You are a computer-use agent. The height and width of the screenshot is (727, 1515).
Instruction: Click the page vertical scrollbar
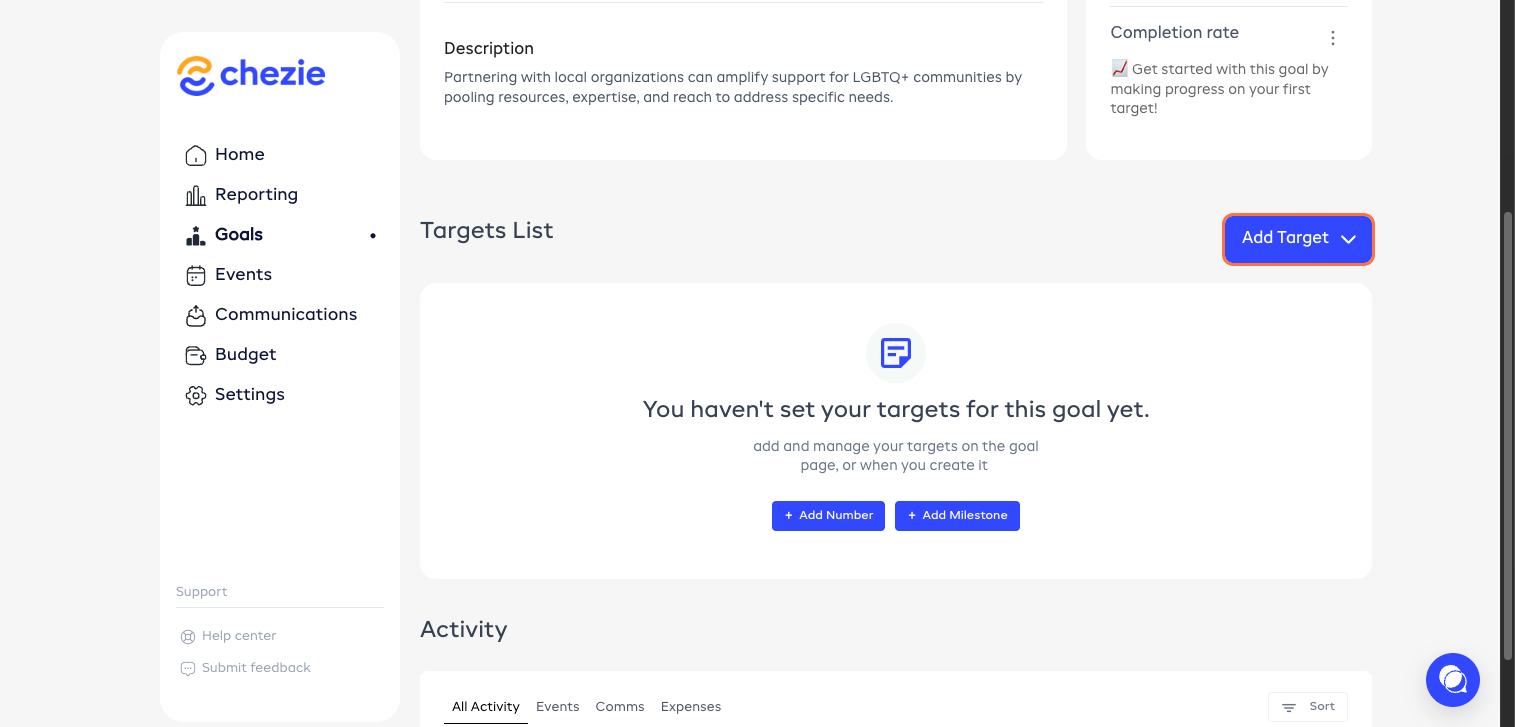(x=1508, y=435)
